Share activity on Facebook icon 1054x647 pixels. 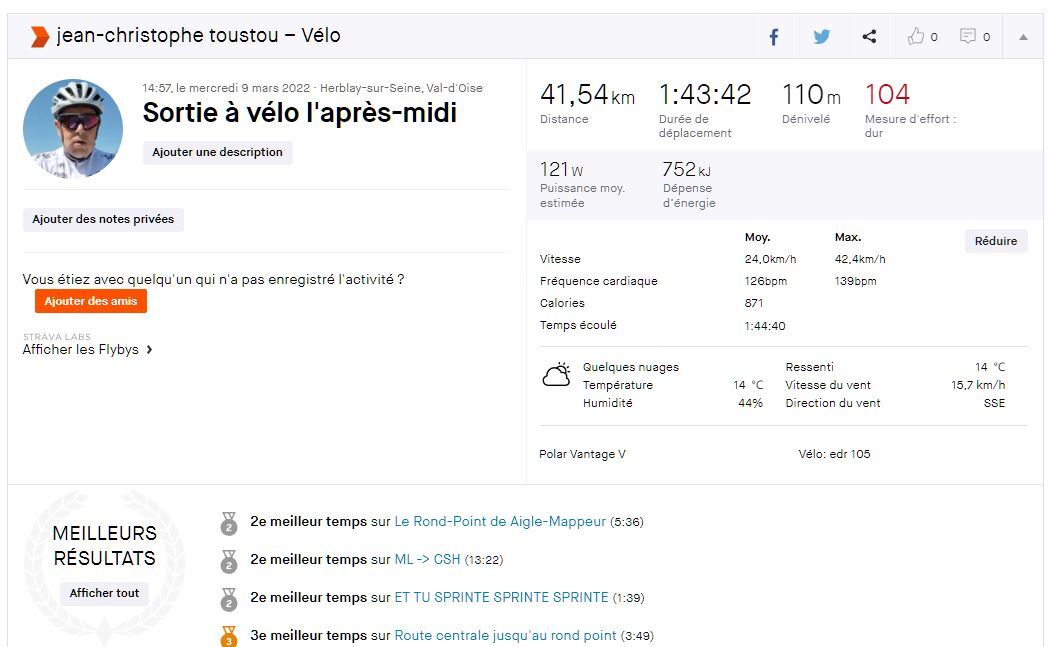(x=774, y=37)
